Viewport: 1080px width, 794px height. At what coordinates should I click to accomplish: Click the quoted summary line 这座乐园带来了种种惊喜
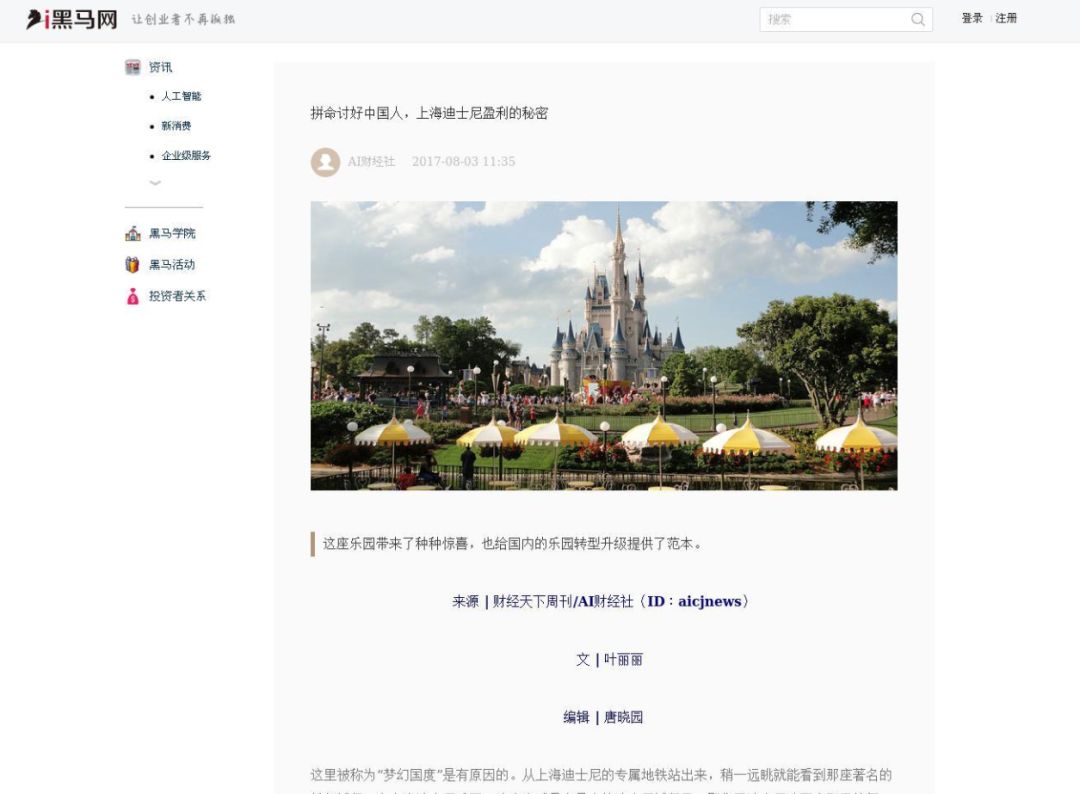(512, 544)
